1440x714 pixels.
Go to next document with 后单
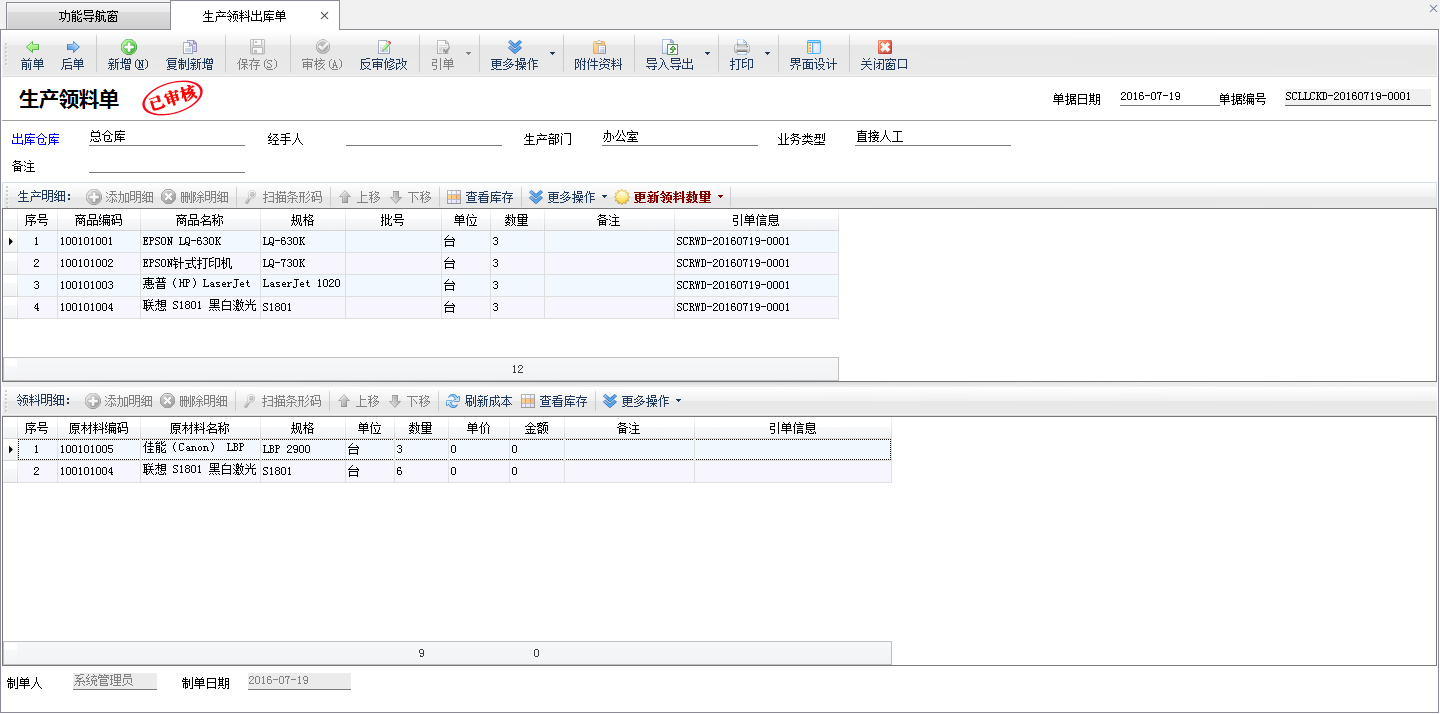pyautogui.click(x=72, y=55)
